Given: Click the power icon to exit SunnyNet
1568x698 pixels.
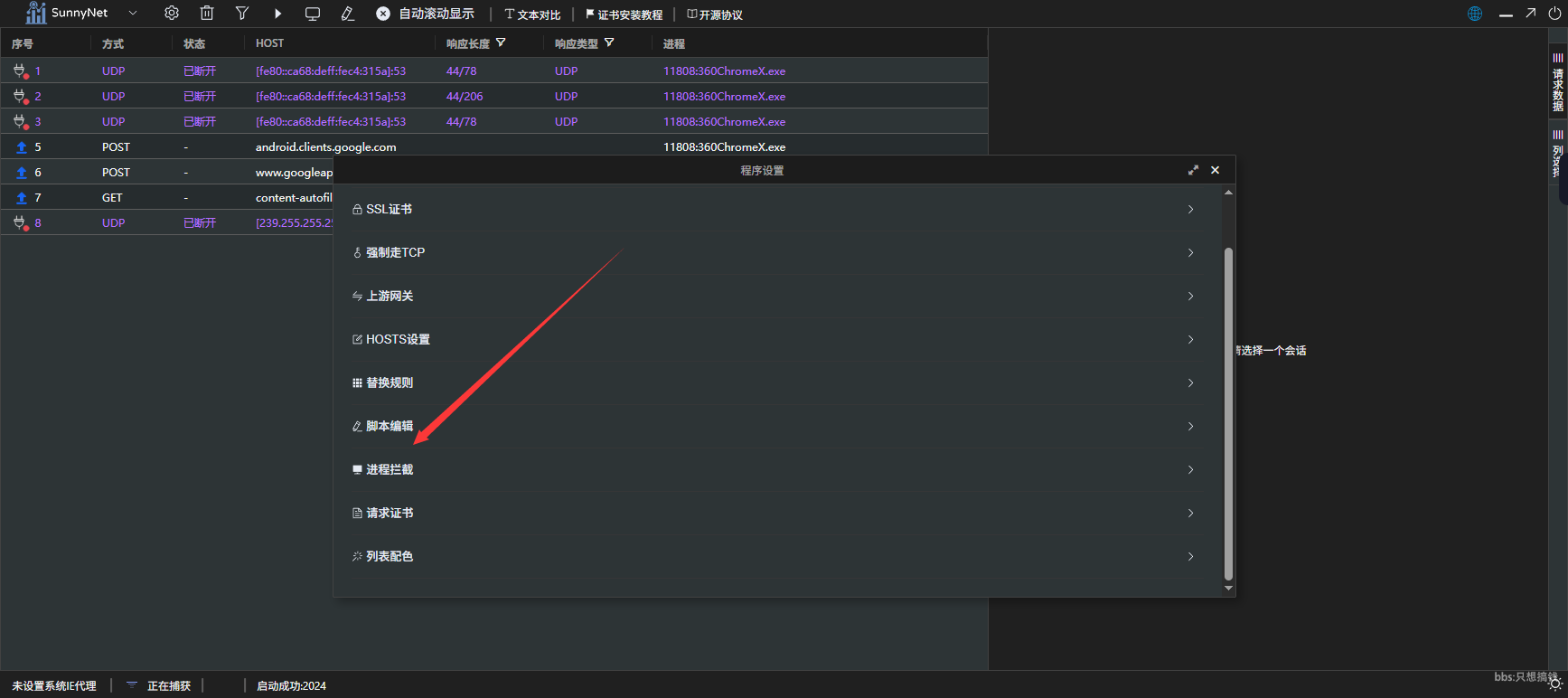Looking at the screenshot, I should [x=1554, y=14].
